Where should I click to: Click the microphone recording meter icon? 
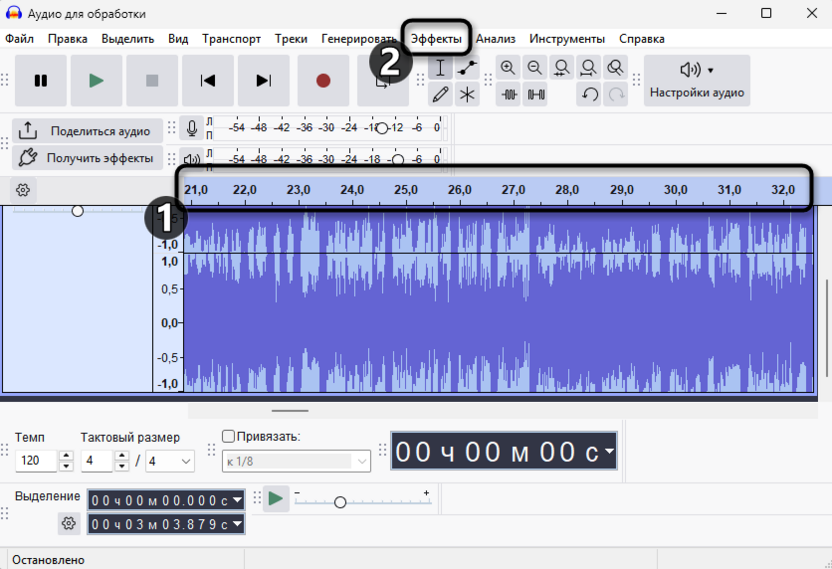click(x=191, y=128)
